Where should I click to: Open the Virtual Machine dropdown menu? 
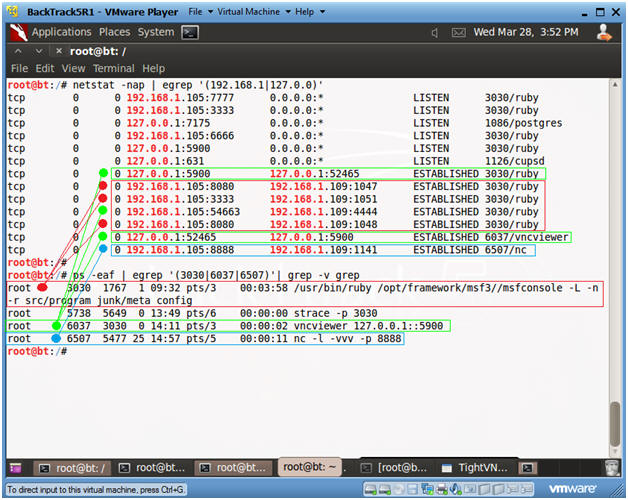click(x=254, y=12)
